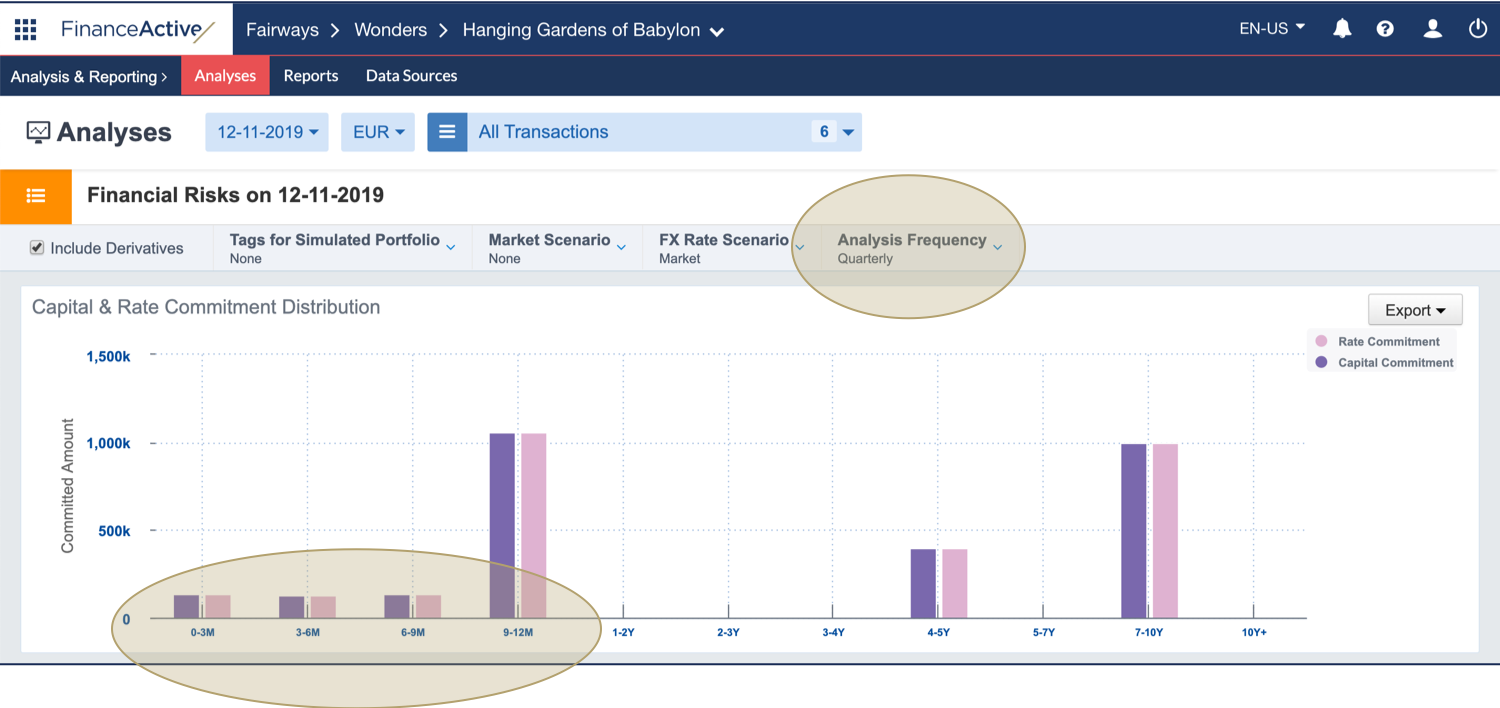Click the FinanceActive logo
The height and width of the screenshot is (708, 1500).
pos(138,29)
